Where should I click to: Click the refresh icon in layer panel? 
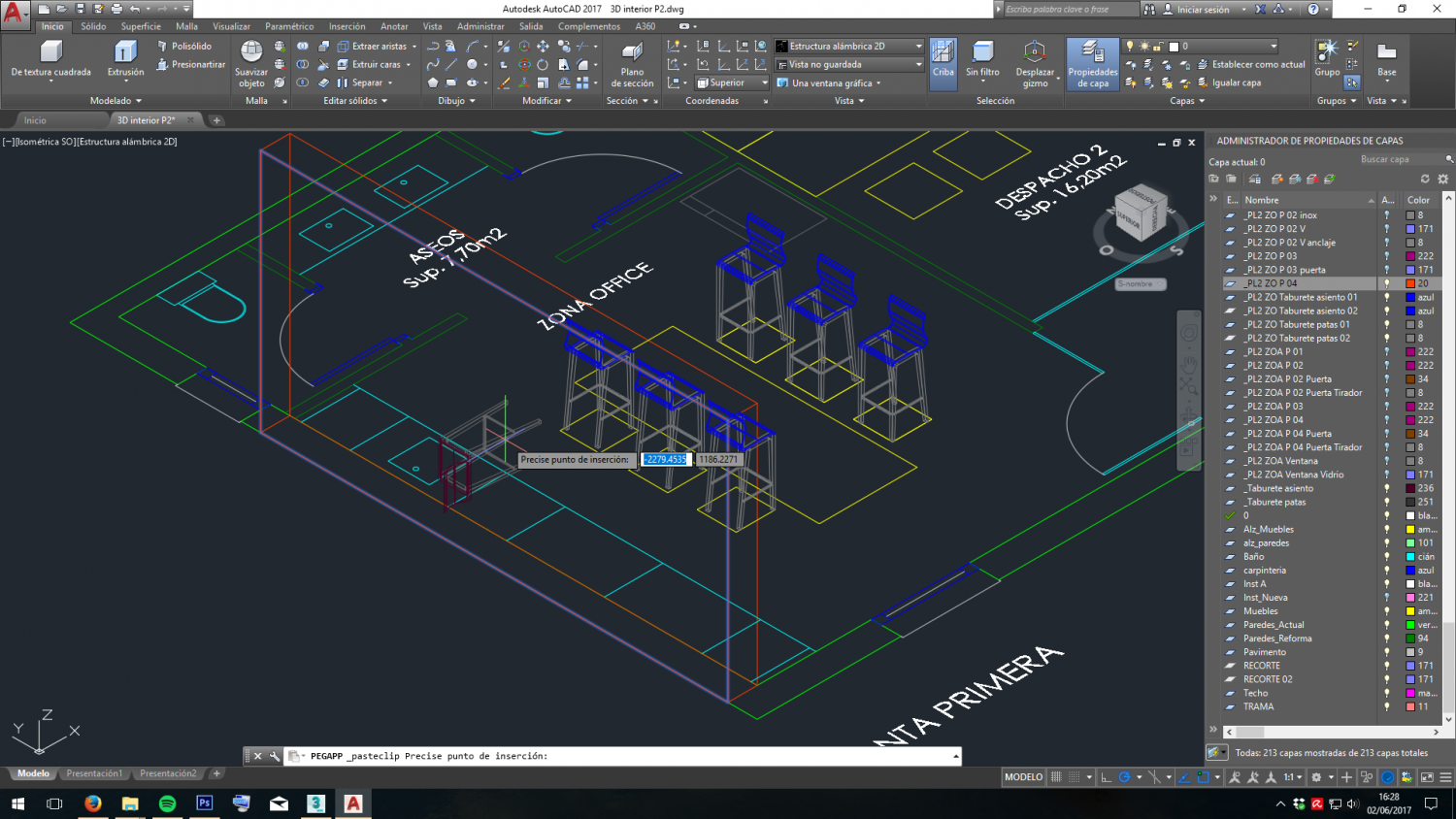point(1425,179)
